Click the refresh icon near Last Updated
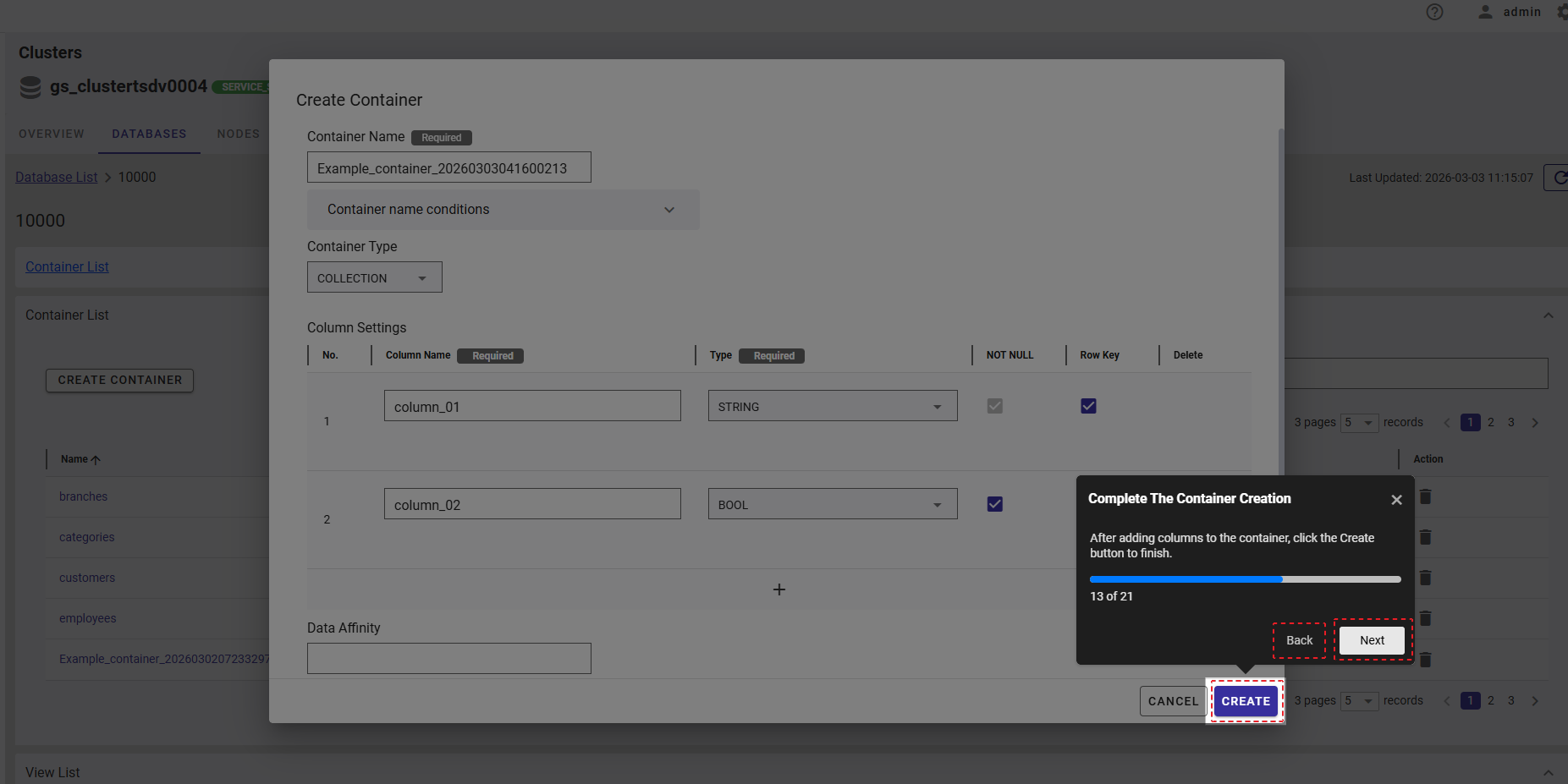Screen dimensions: 1568x784 [1559, 178]
